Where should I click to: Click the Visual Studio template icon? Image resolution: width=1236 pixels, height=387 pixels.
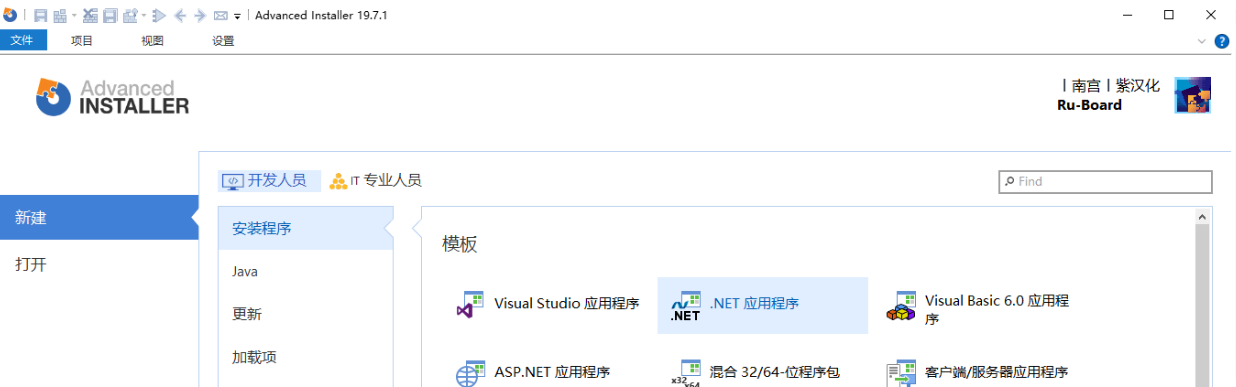click(469, 305)
